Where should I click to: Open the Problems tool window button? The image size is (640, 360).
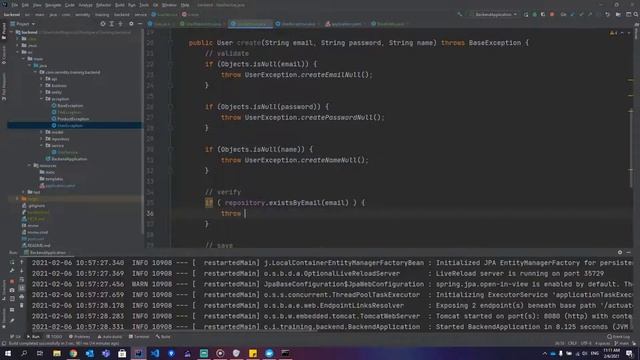point(80,337)
